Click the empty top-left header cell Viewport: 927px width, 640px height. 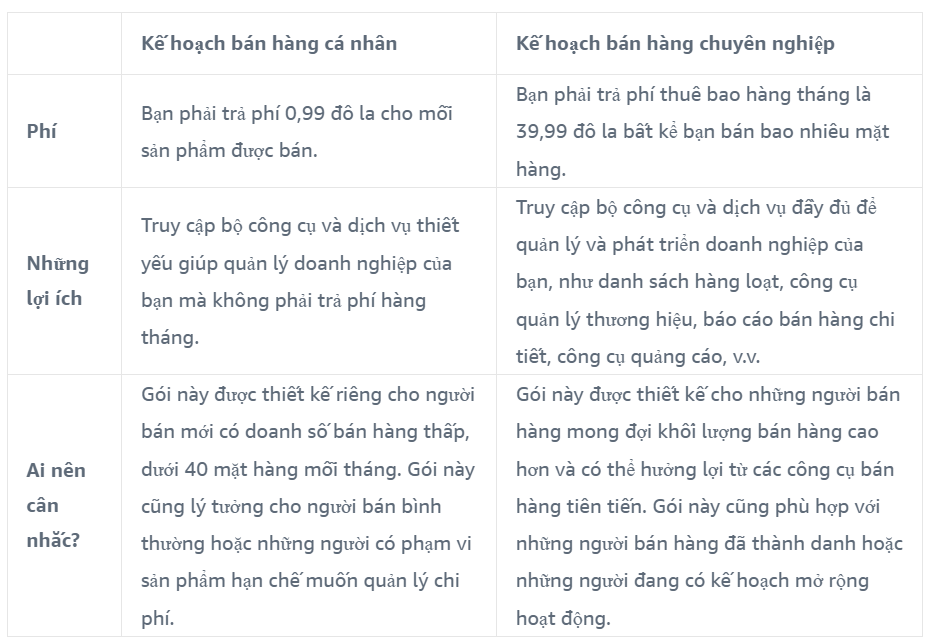pyautogui.click(x=65, y=44)
